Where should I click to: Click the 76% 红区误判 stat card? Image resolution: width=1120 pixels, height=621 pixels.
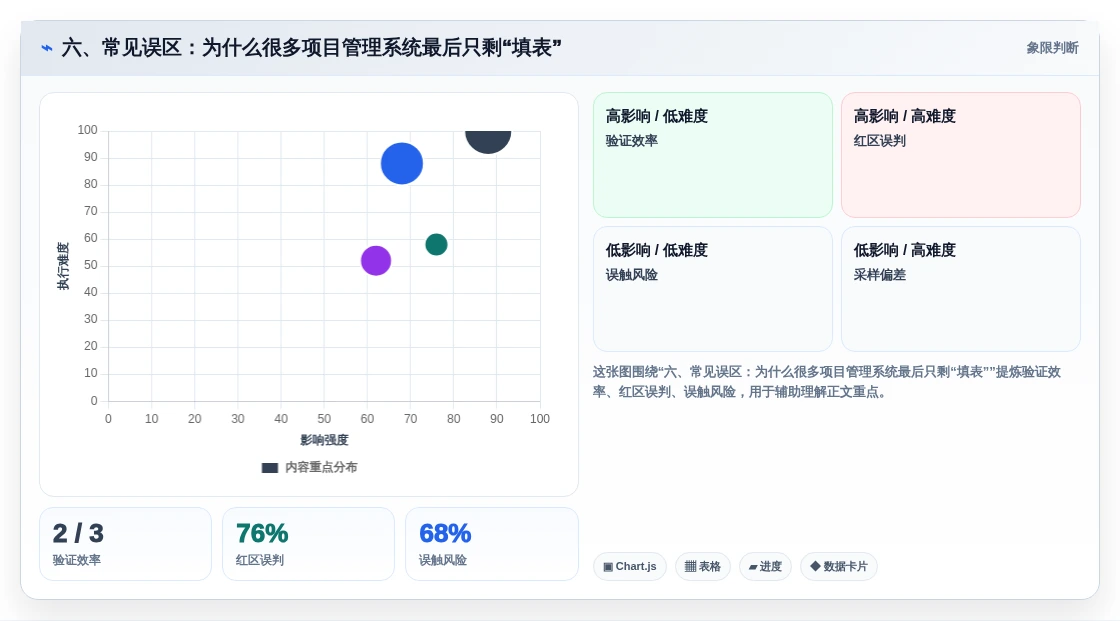pos(309,544)
